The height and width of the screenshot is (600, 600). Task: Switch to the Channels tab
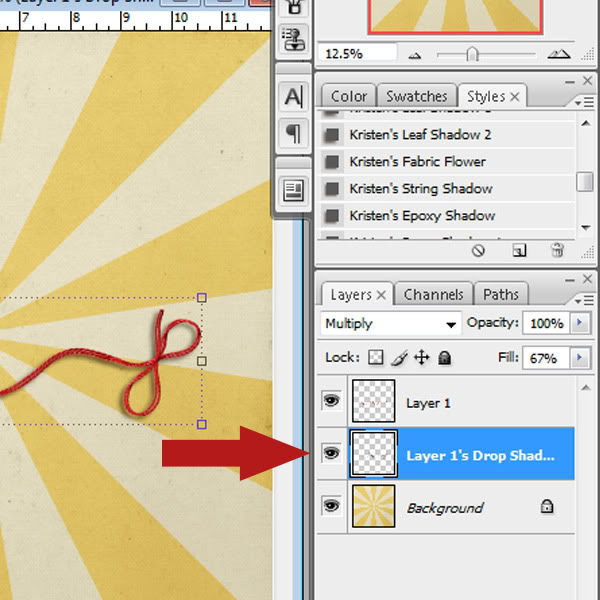pyautogui.click(x=434, y=294)
